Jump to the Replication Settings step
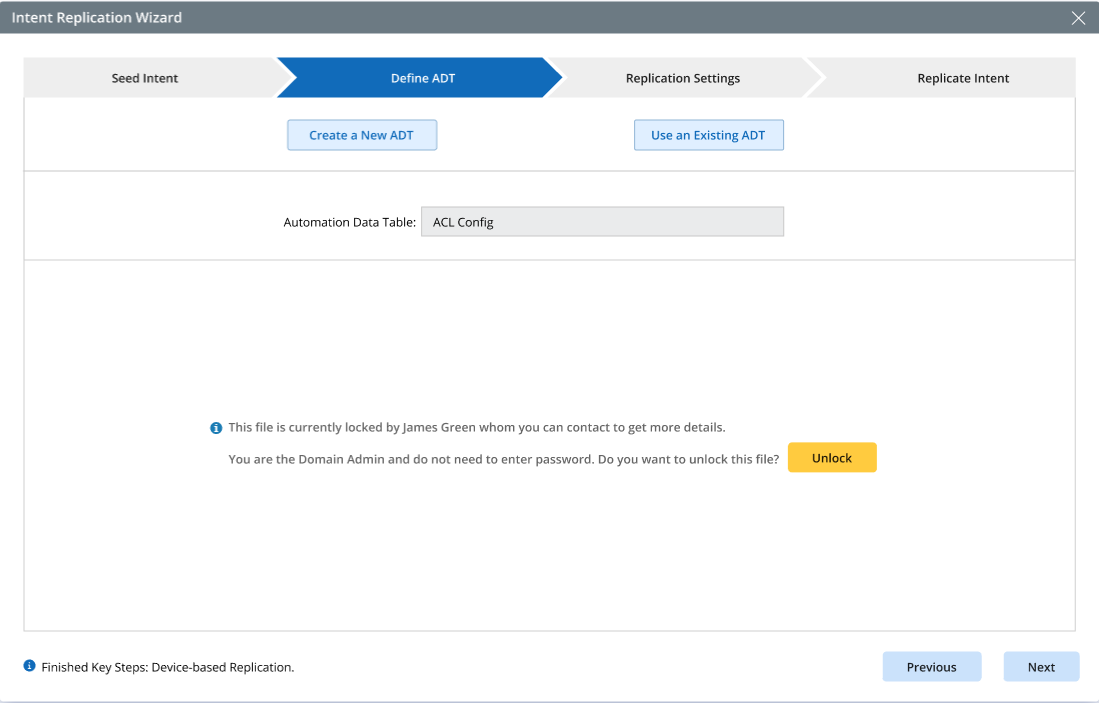 (682, 78)
